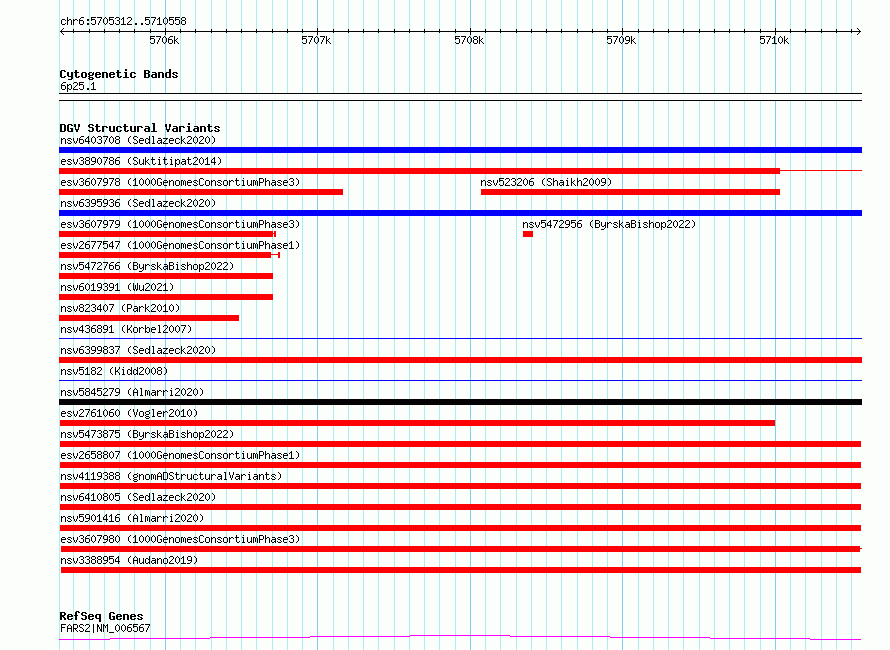Select the blue nsv6403708 variant bar
890x650 pixels.
460,150
